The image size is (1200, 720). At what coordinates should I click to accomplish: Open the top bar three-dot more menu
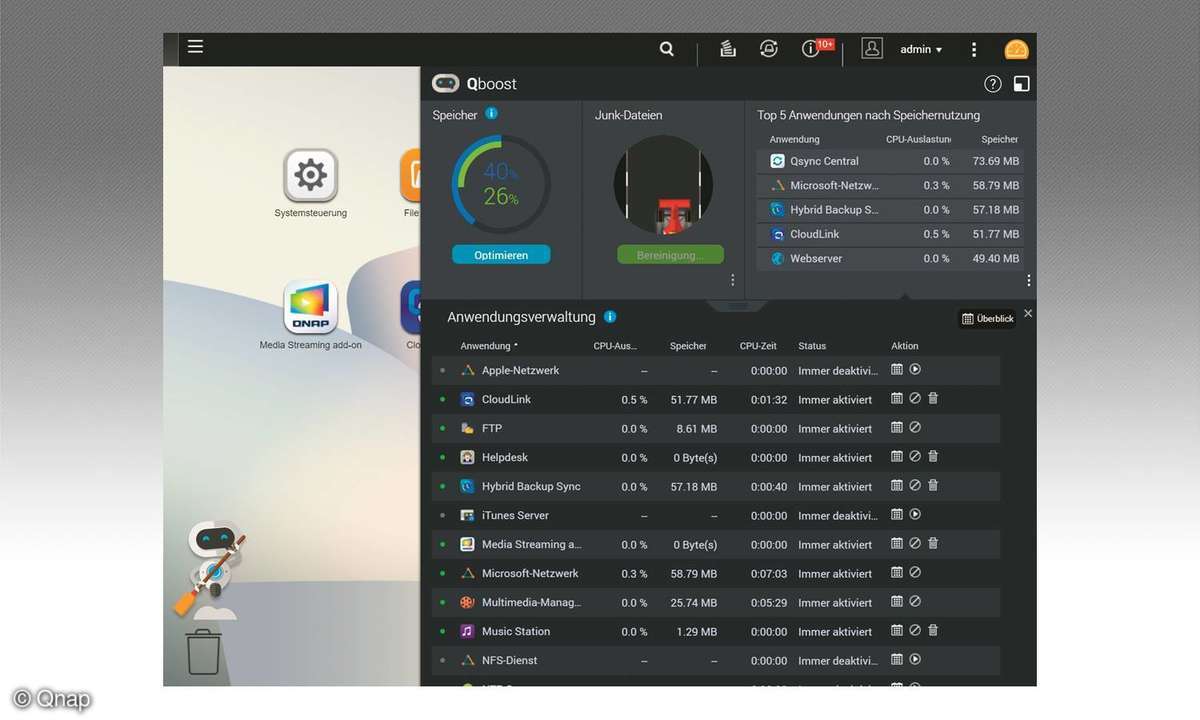(974, 49)
